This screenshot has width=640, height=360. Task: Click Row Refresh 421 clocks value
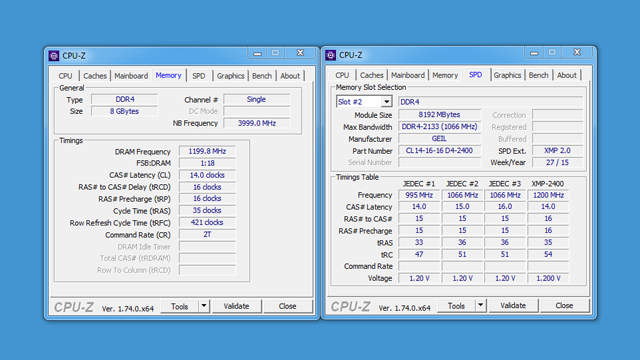[x=207, y=222]
